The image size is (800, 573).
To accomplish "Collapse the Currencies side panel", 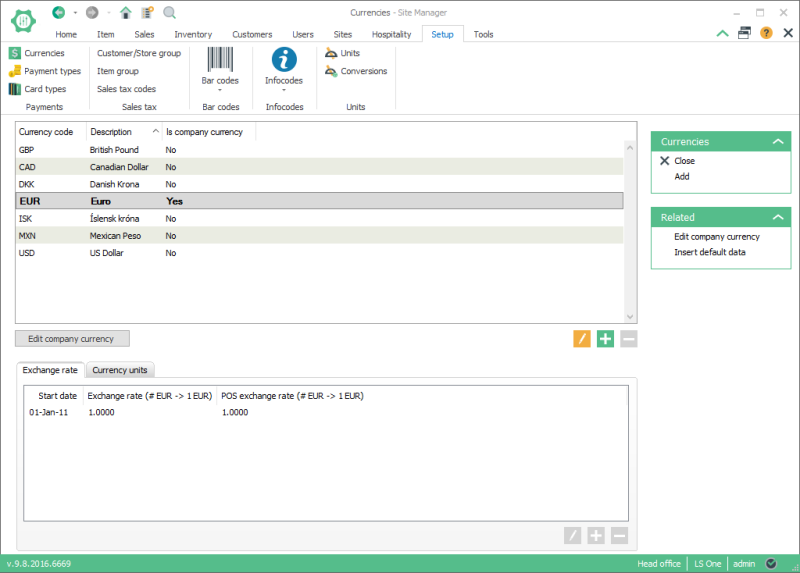I will (x=778, y=142).
